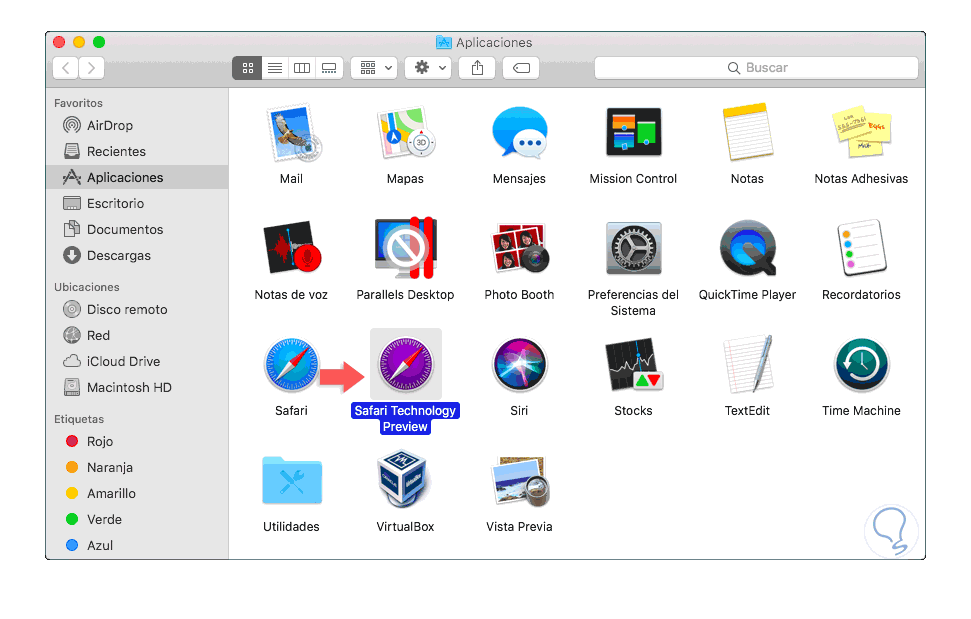Select the purple Safari Technology Preview icon

click(x=406, y=365)
